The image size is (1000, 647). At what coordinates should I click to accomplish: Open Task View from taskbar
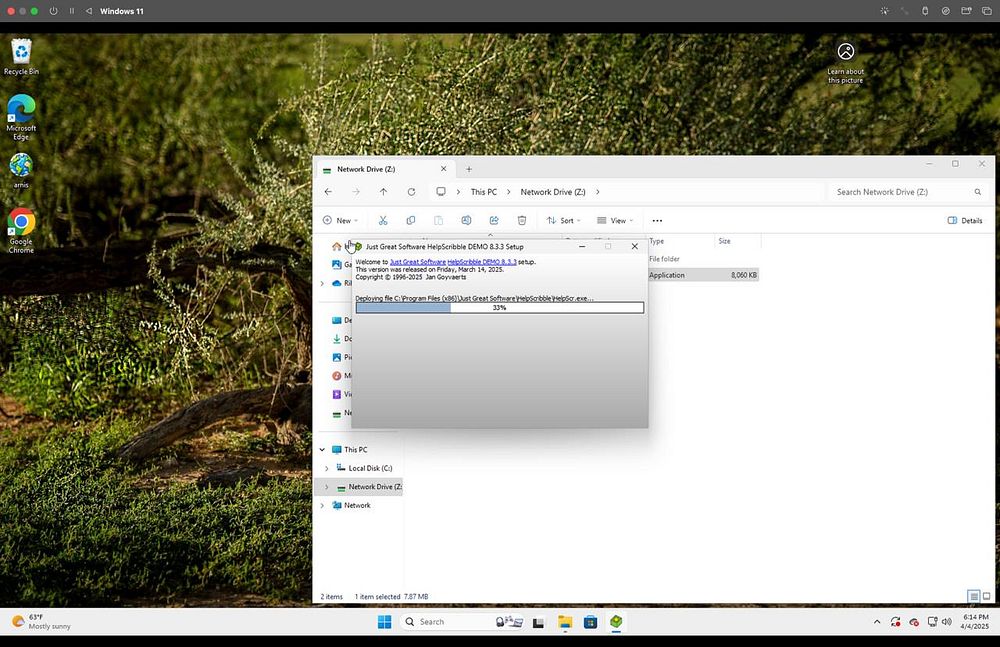point(538,622)
